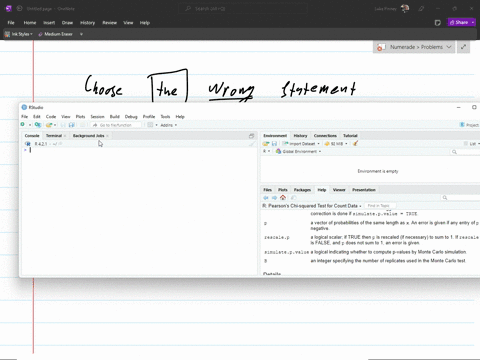Close the Background Jobs tab with its x
Viewport: 480px width, 360px height.
tap(107, 136)
